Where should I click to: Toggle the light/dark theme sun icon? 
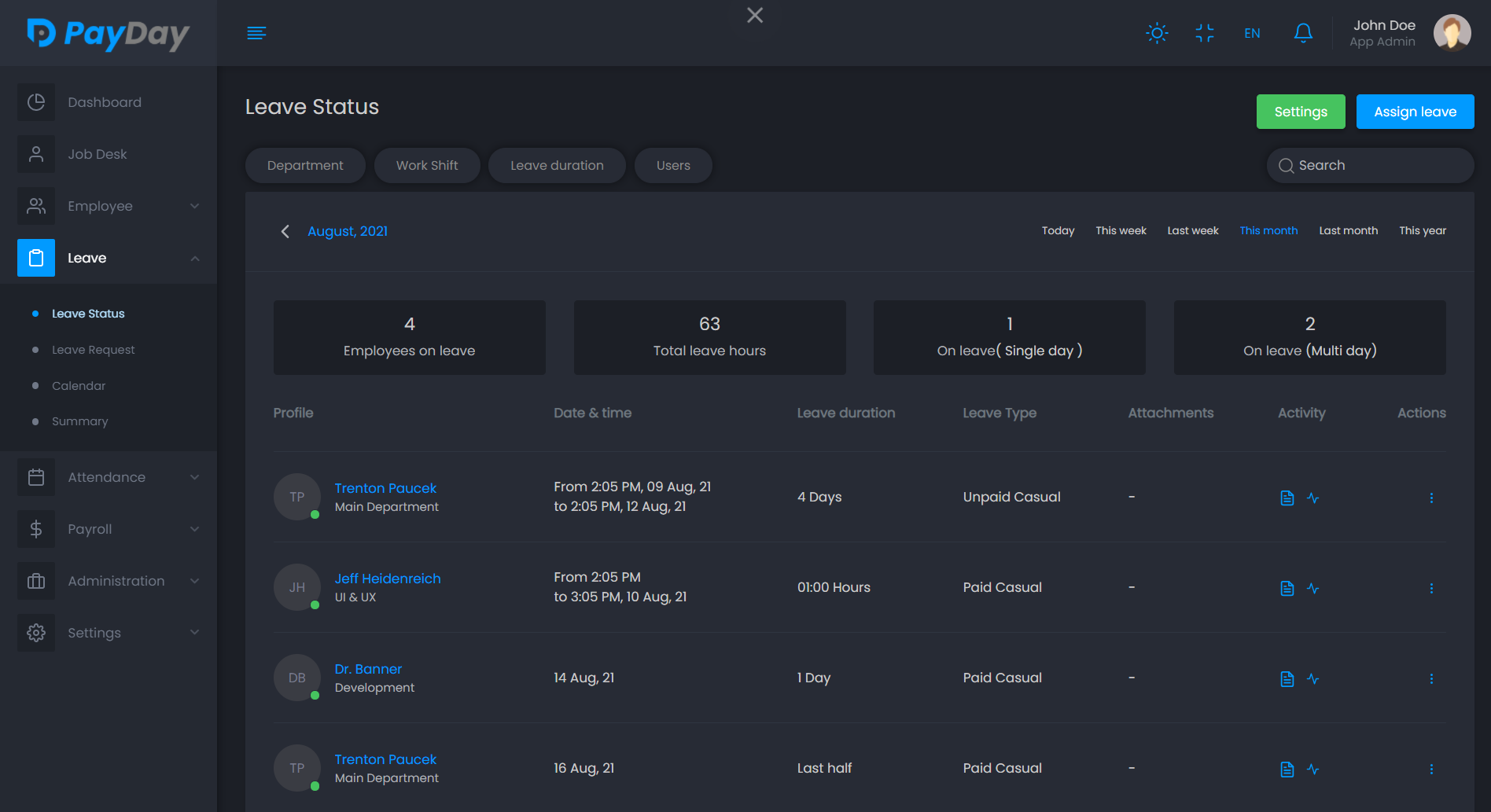click(1157, 33)
